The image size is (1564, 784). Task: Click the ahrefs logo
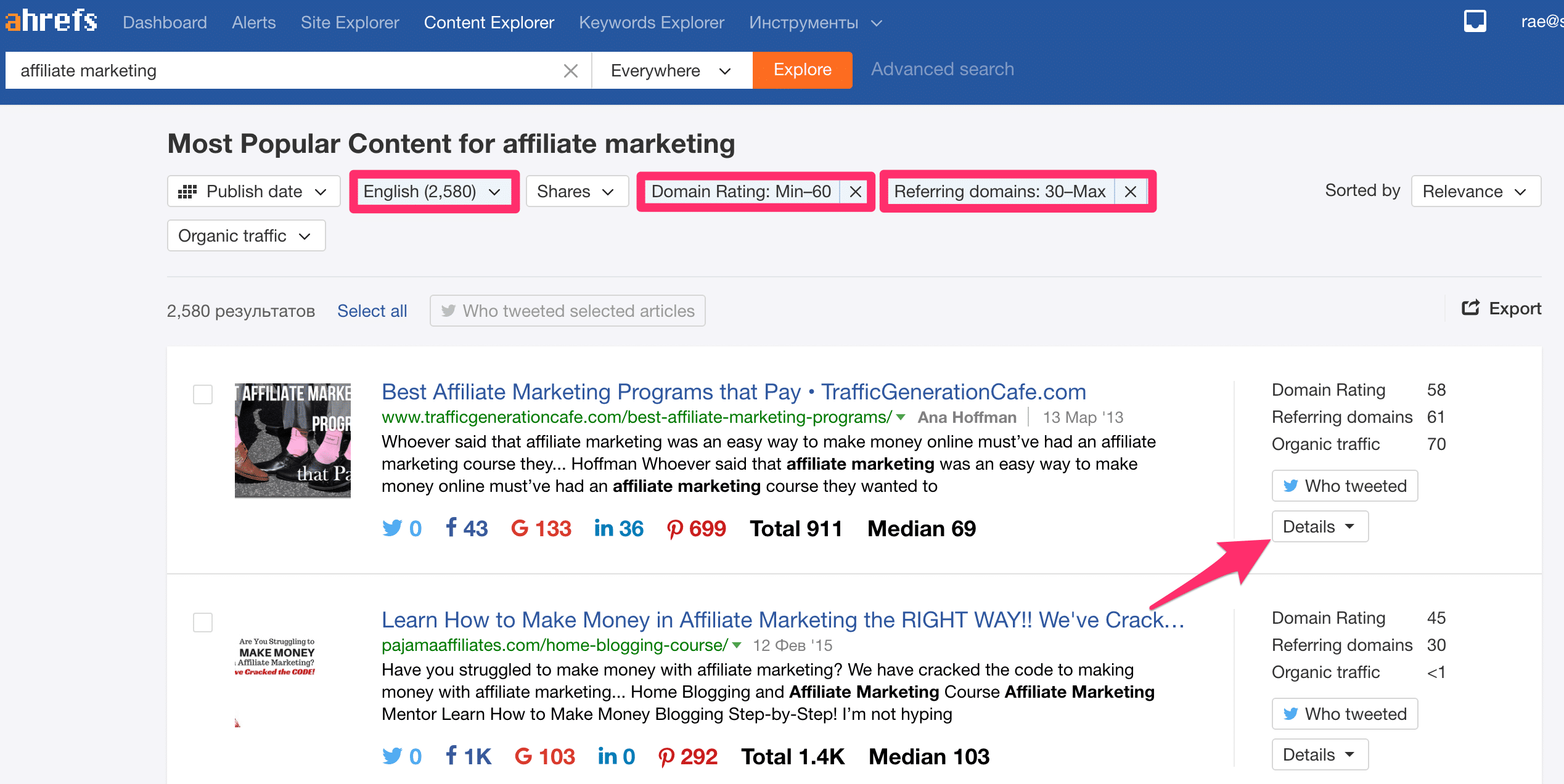point(52,21)
